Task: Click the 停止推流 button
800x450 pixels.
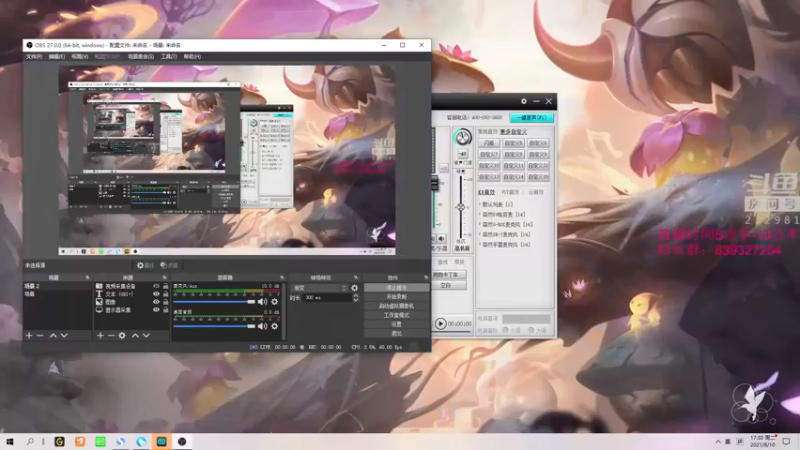Action: (x=396, y=288)
